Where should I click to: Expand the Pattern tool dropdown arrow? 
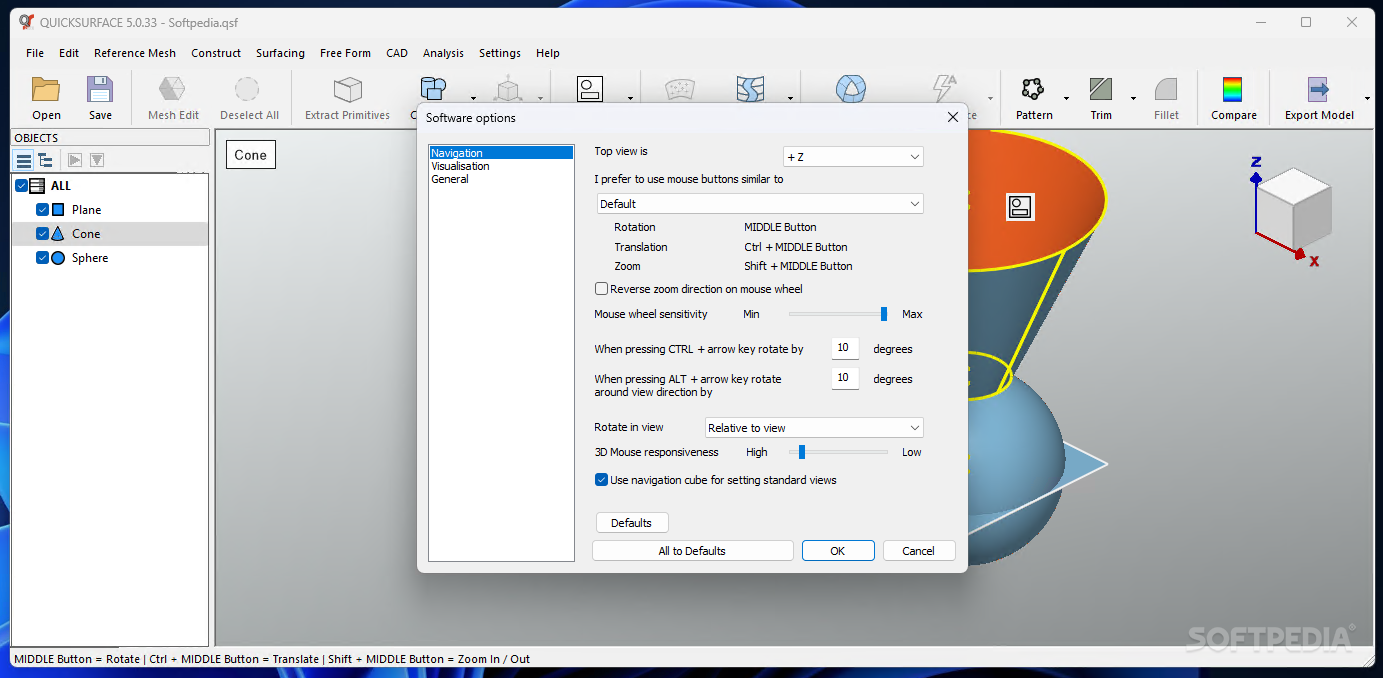[x=1066, y=98]
